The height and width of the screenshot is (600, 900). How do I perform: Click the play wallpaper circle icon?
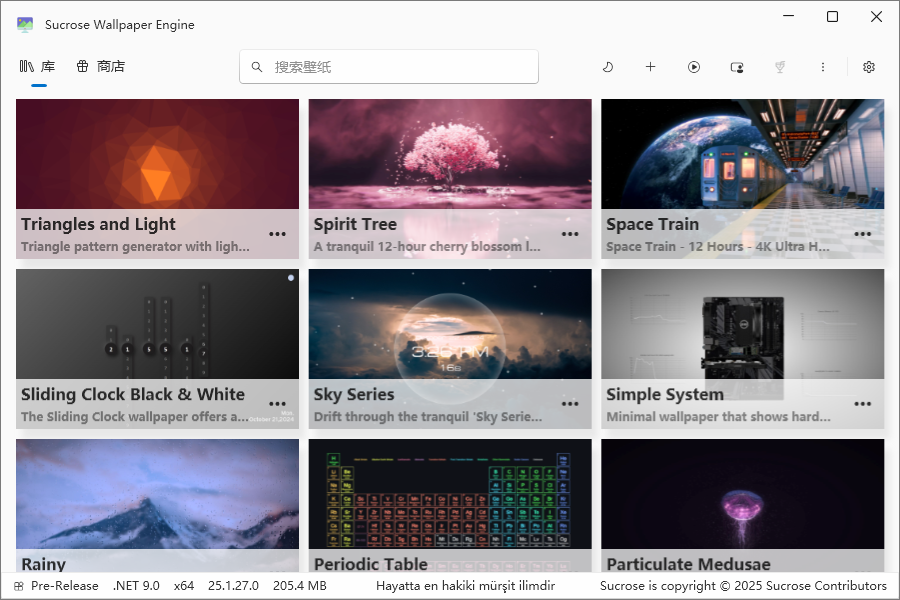pyautogui.click(x=693, y=67)
